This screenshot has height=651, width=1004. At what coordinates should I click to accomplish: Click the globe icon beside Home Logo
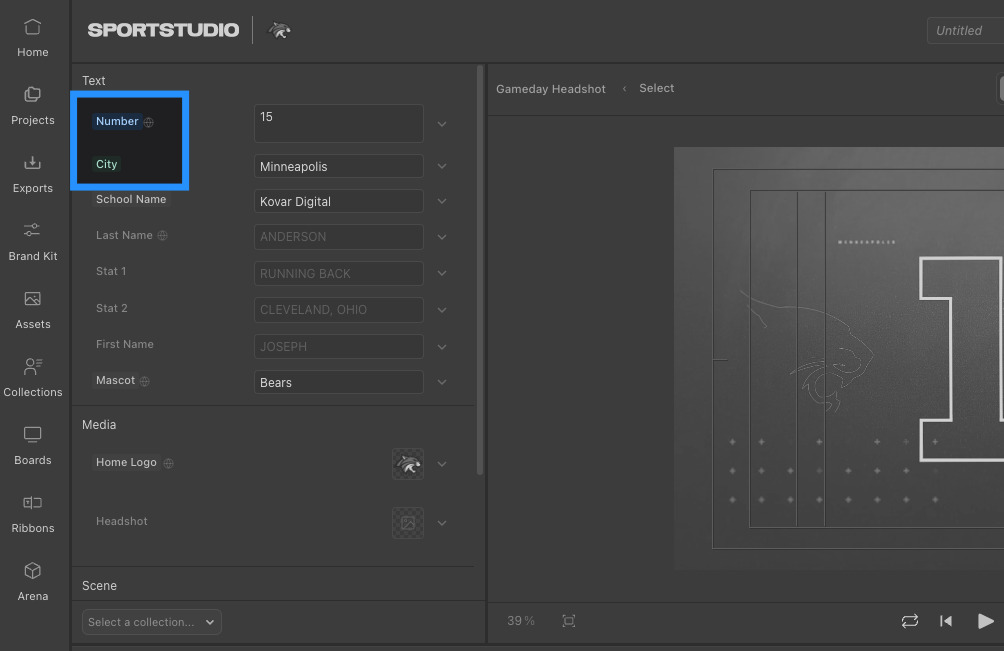point(168,463)
